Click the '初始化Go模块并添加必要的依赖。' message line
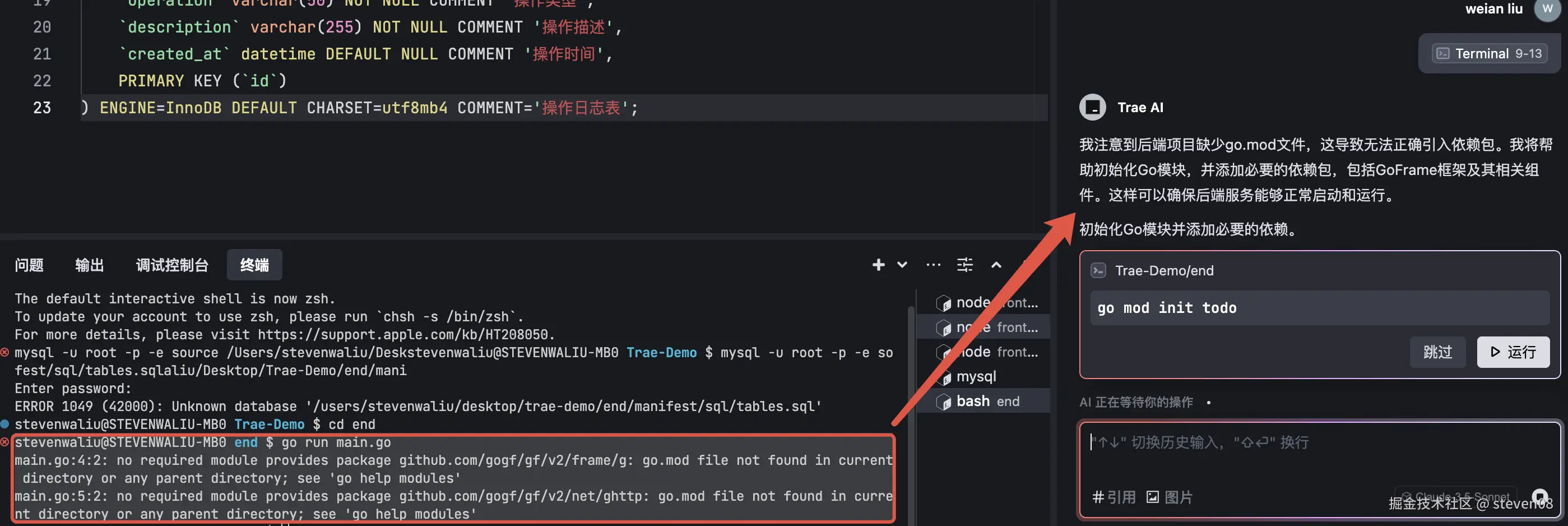Image resolution: width=1568 pixels, height=526 pixels. tap(1189, 229)
